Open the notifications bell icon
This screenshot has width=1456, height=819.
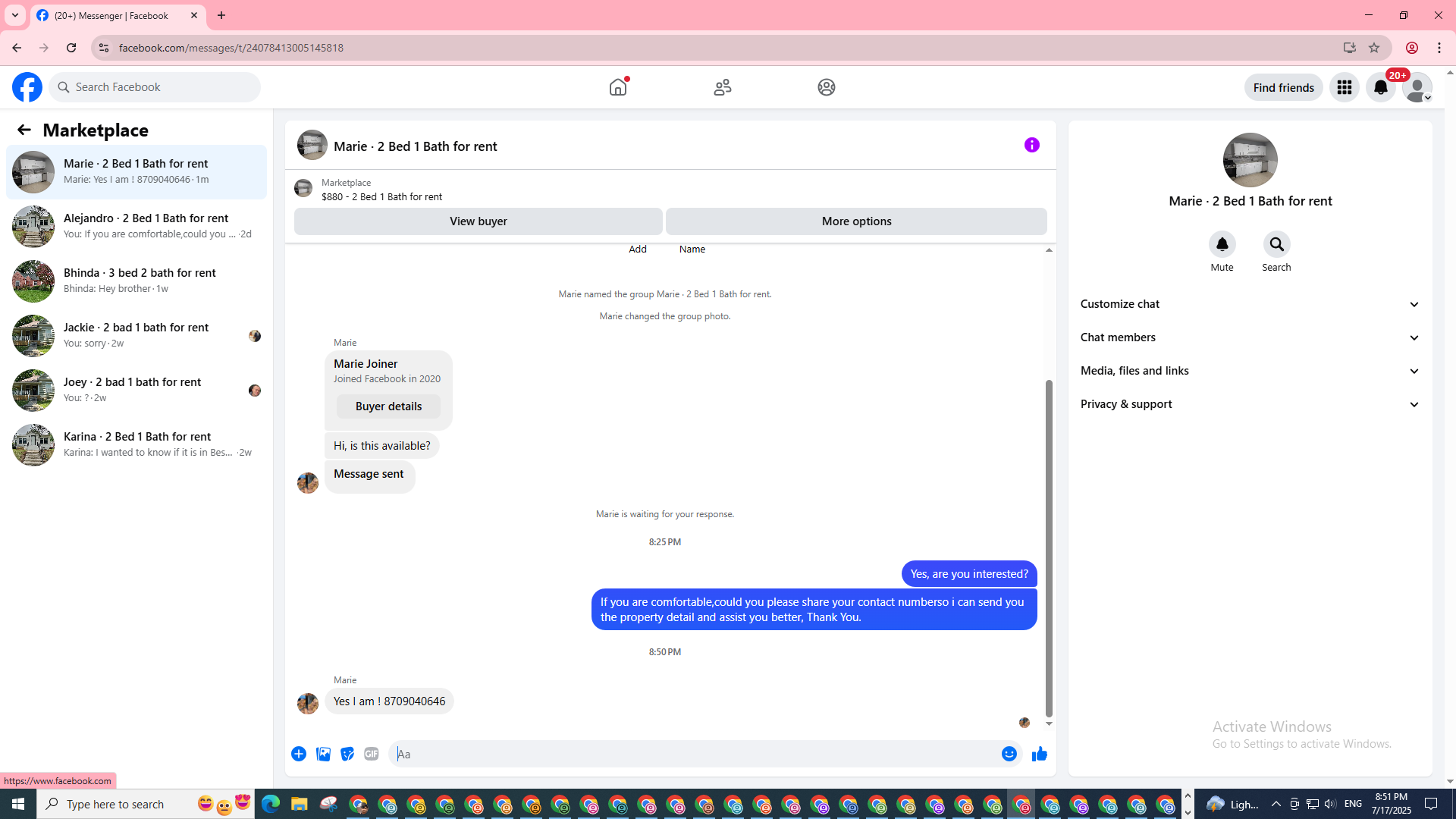pos(1381,87)
